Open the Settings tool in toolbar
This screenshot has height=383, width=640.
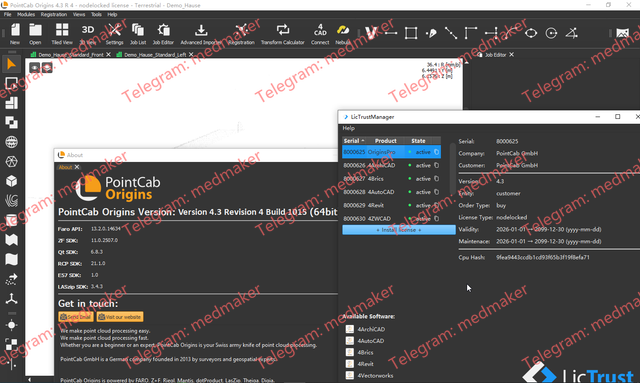click(x=114, y=33)
